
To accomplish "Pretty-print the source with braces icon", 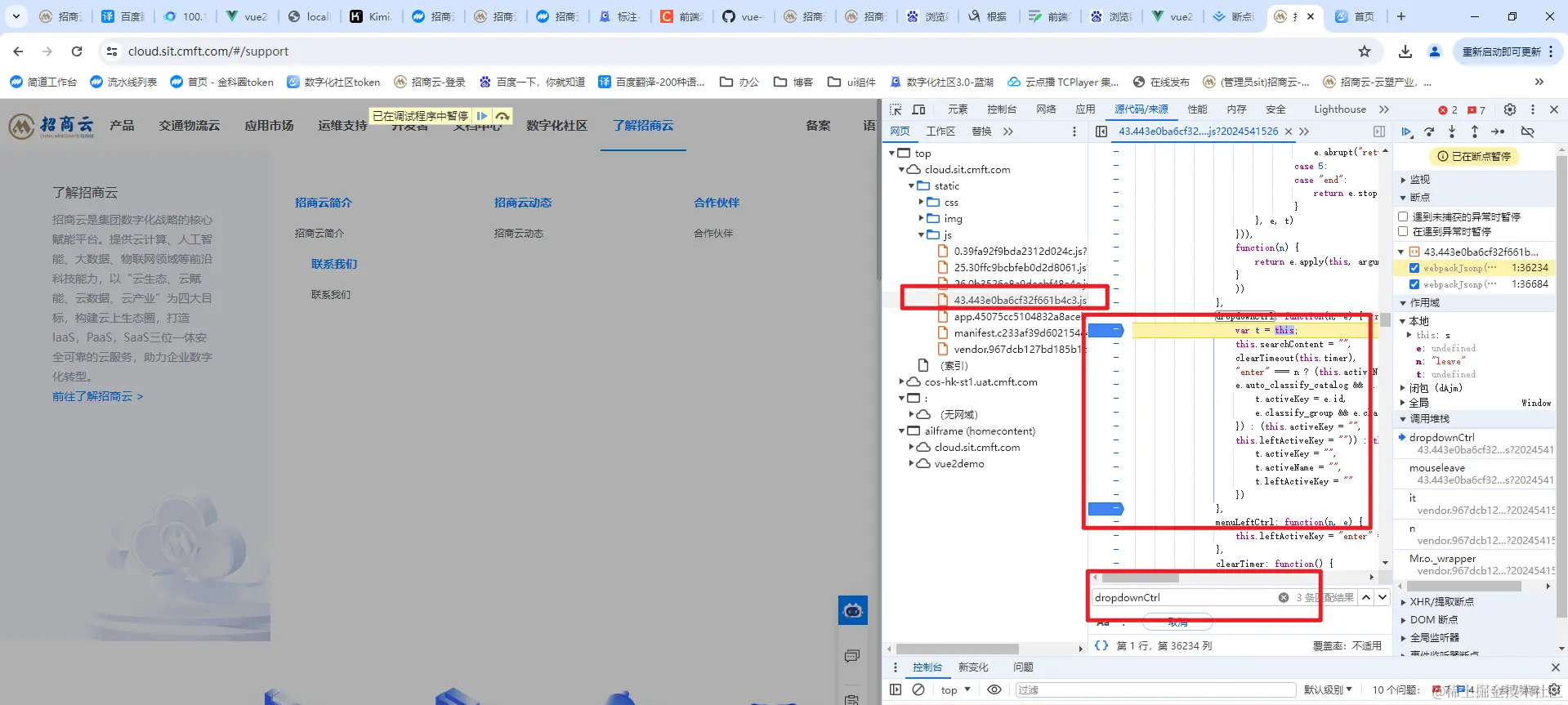I will 1101,645.
